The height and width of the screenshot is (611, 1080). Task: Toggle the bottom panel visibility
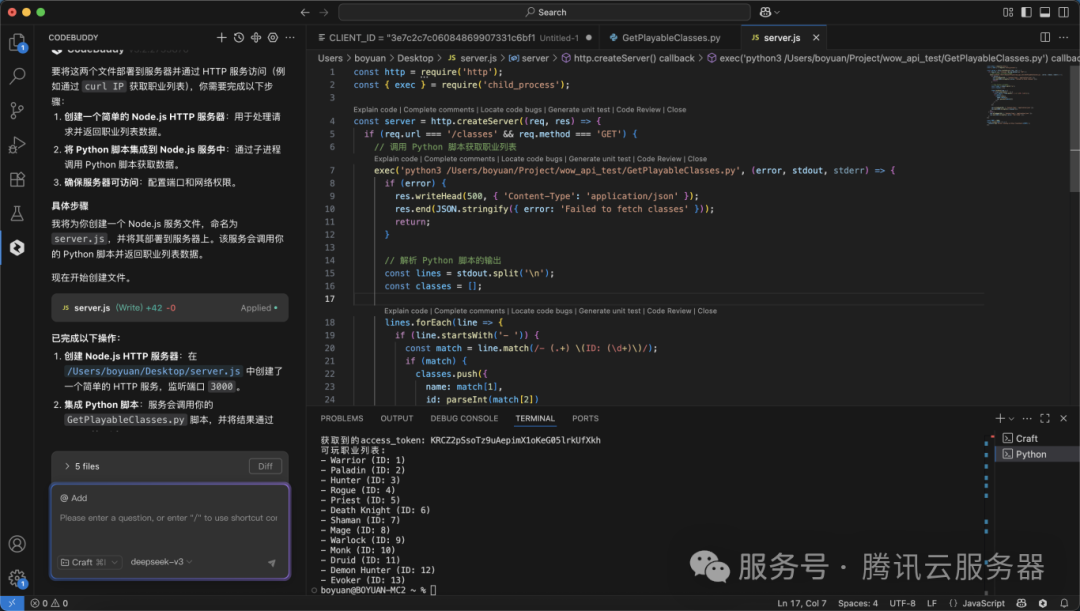click(x=1045, y=12)
